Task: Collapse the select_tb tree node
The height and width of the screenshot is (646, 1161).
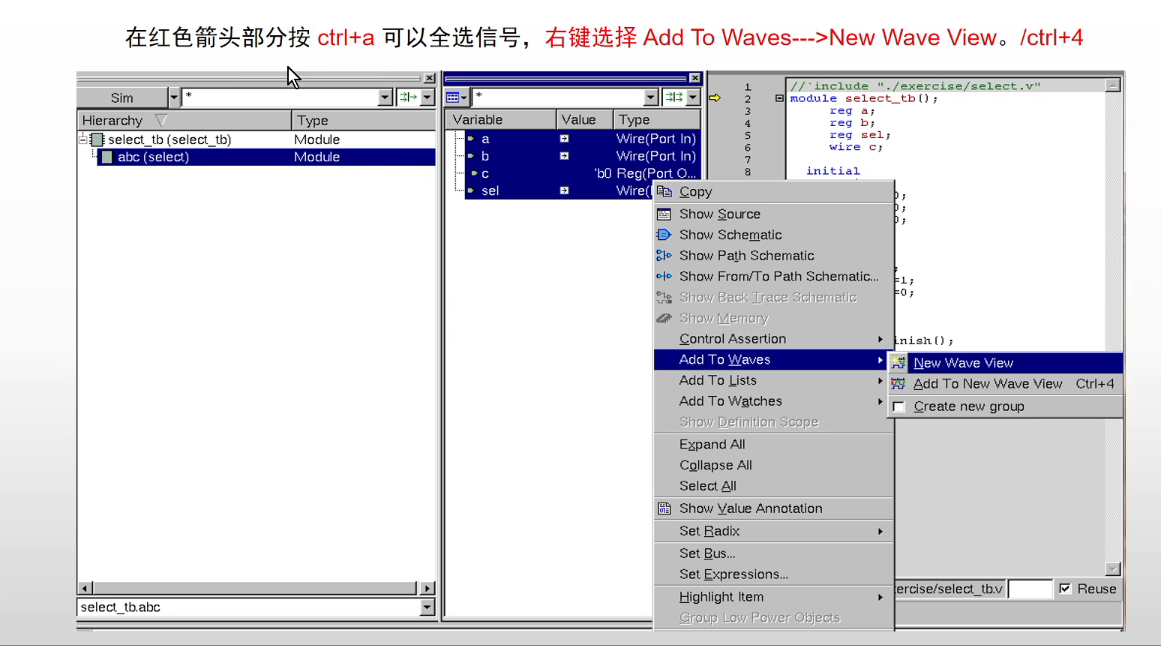Action: pos(83,139)
